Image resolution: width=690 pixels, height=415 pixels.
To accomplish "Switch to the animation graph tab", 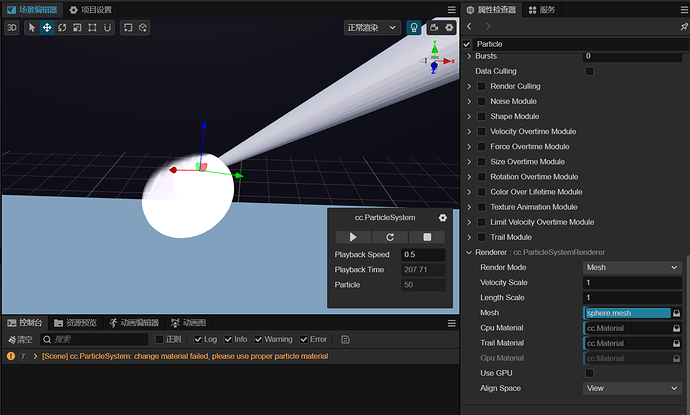I will (x=188, y=323).
